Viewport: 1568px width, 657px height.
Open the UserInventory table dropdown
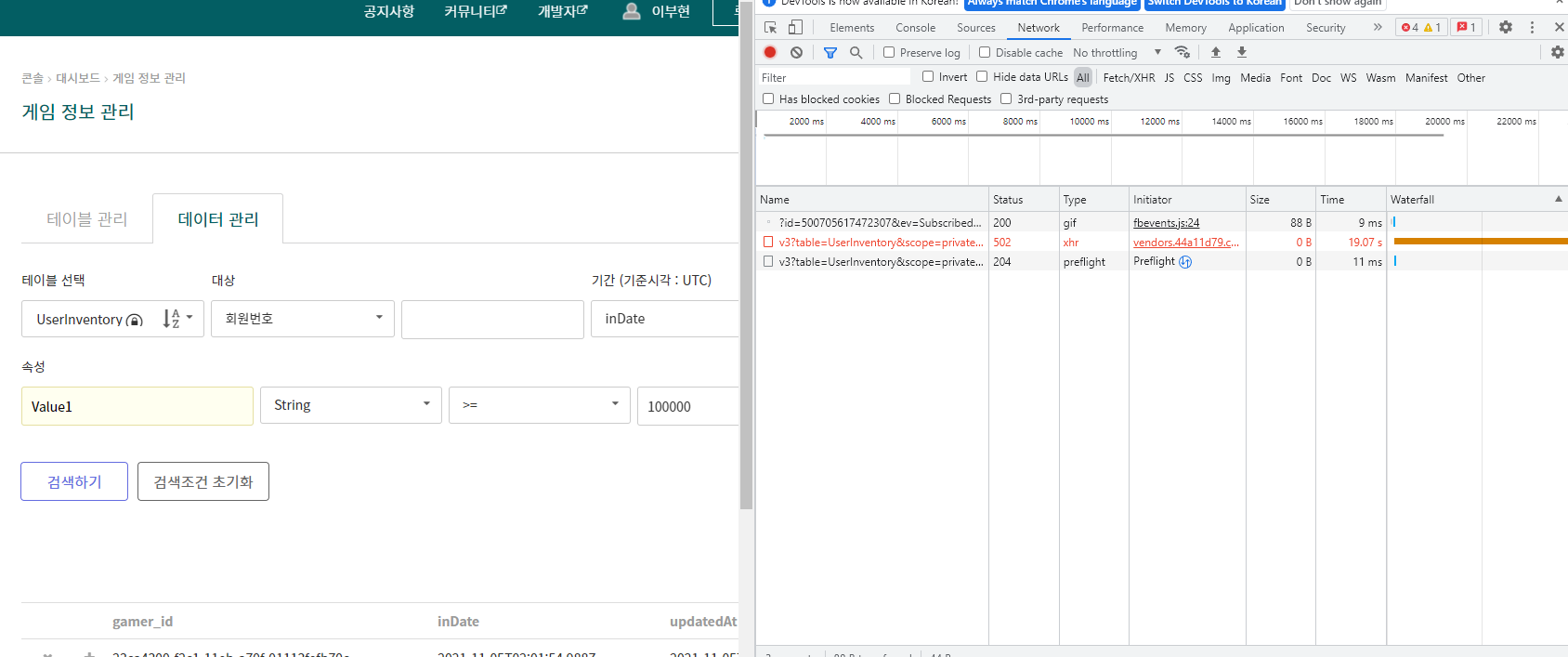click(x=112, y=319)
